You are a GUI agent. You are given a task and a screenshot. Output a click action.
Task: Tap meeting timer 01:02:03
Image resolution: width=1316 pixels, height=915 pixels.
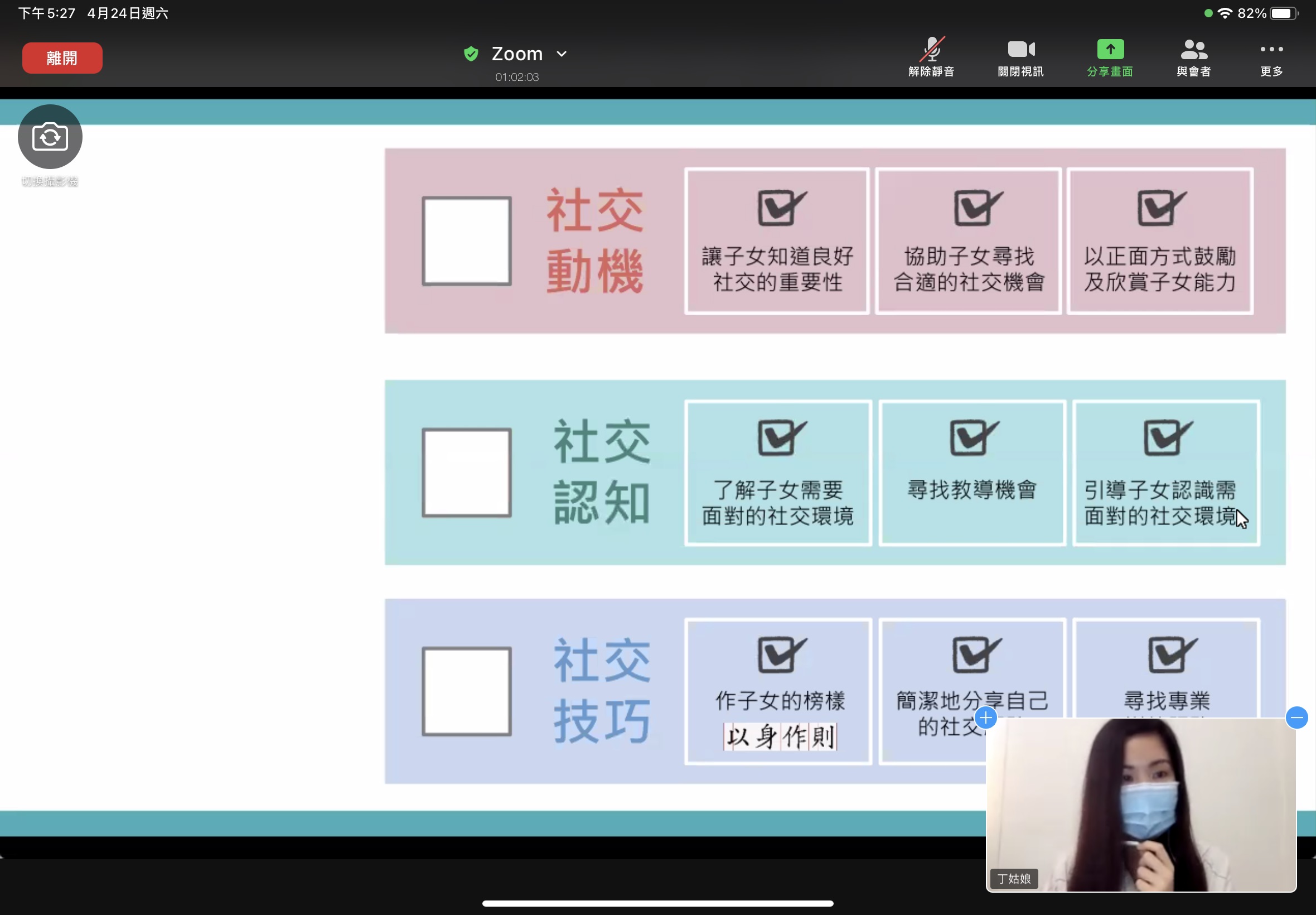coord(517,77)
